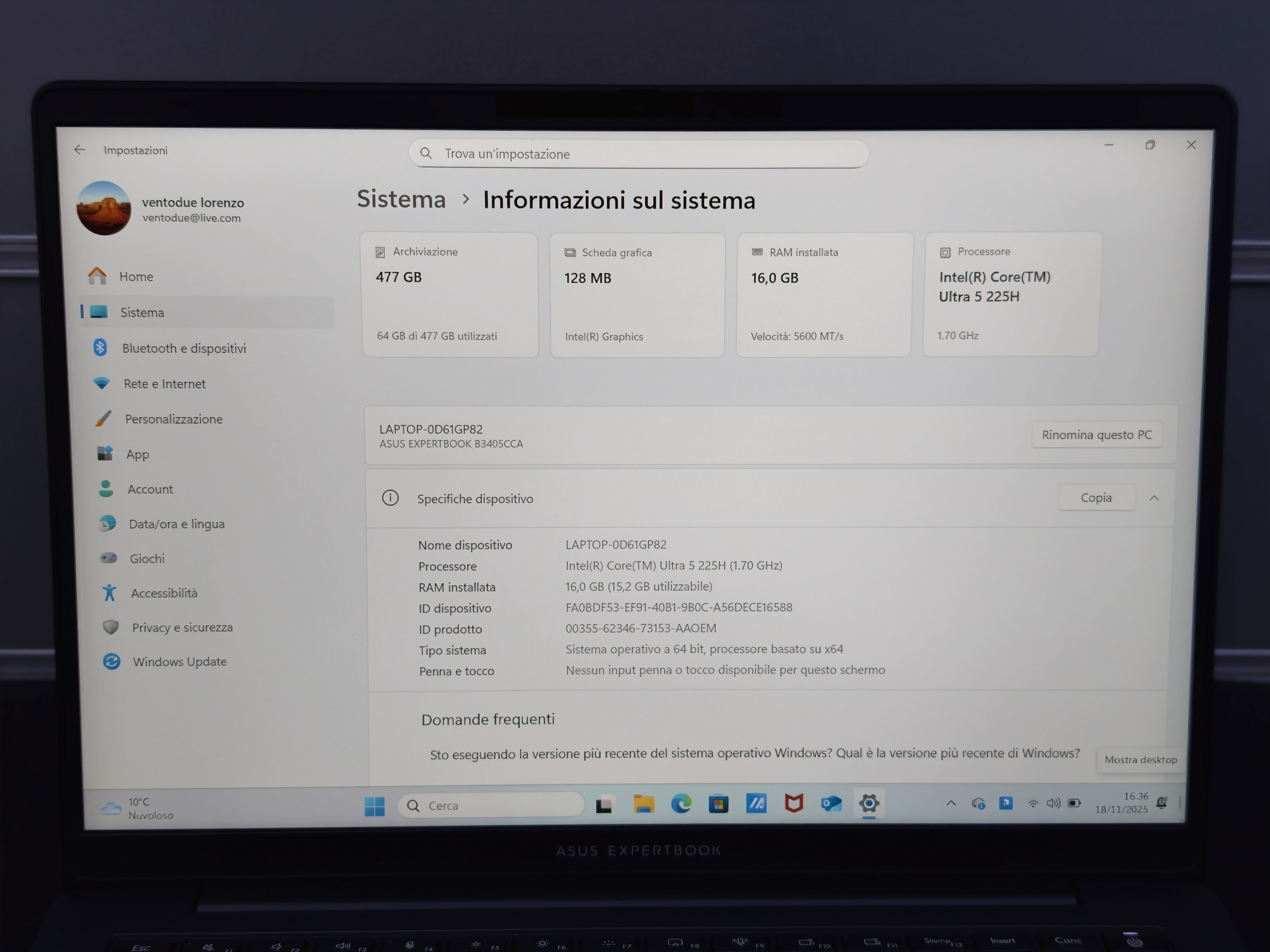Open the Personalizzazione brush icon

[x=103, y=418]
